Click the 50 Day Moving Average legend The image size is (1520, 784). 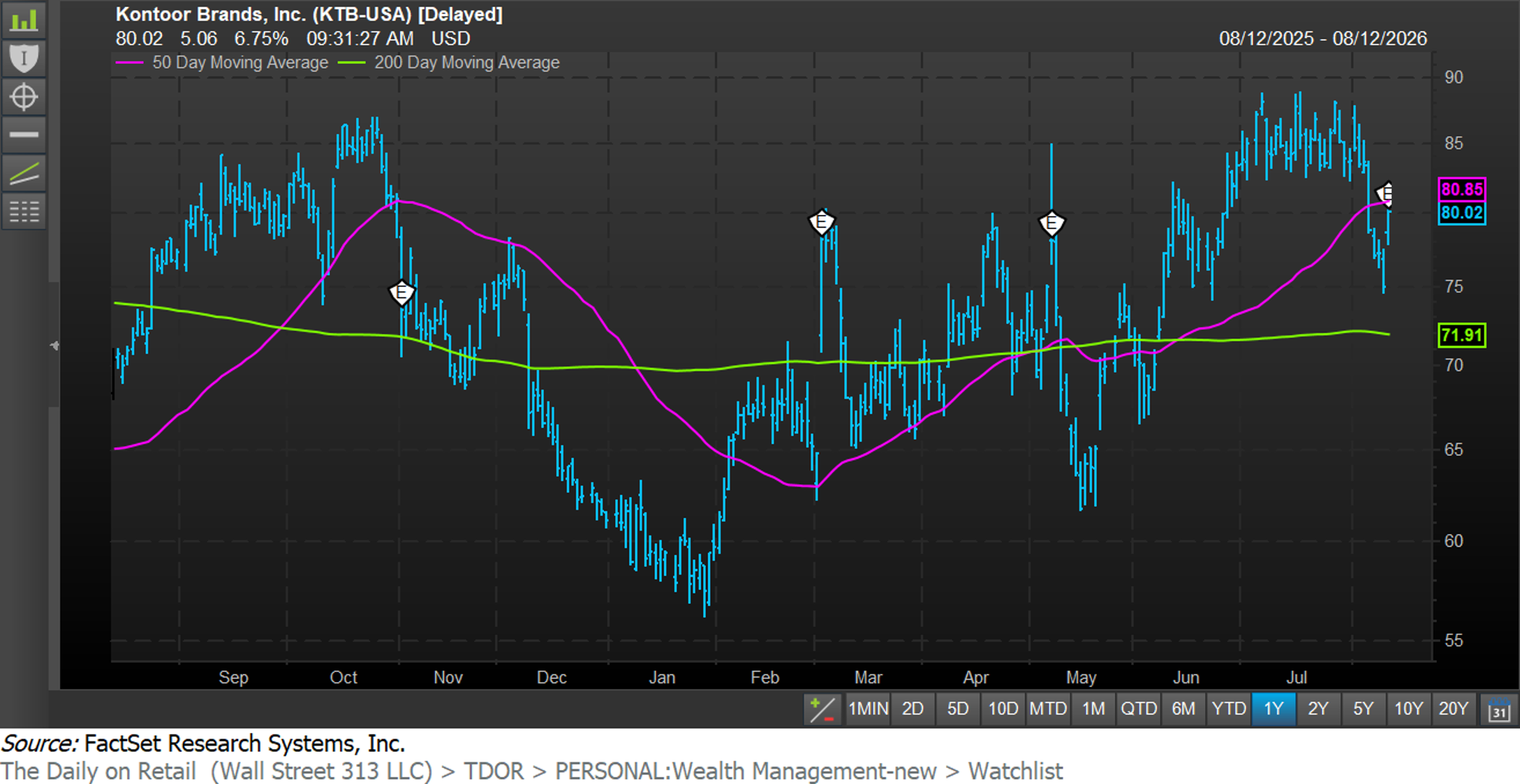click(222, 63)
